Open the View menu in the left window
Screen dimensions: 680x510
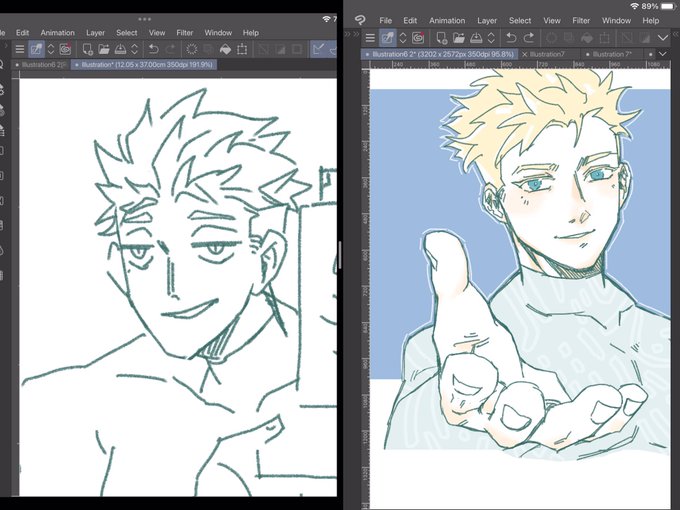click(157, 33)
